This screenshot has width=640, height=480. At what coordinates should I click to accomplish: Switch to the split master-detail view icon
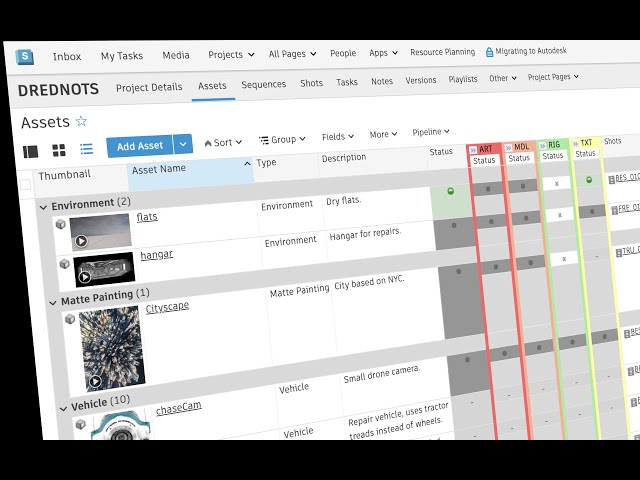(x=31, y=151)
